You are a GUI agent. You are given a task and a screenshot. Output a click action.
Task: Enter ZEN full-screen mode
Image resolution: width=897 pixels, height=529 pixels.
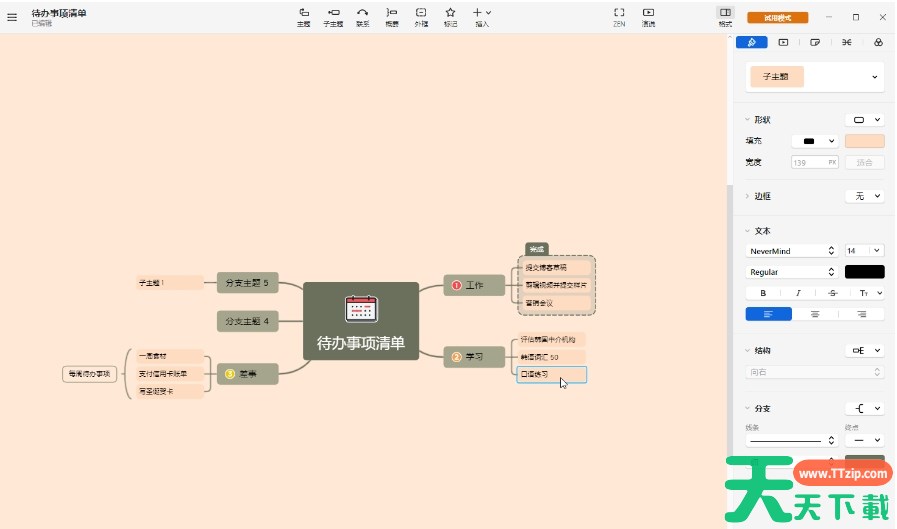coord(619,16)
